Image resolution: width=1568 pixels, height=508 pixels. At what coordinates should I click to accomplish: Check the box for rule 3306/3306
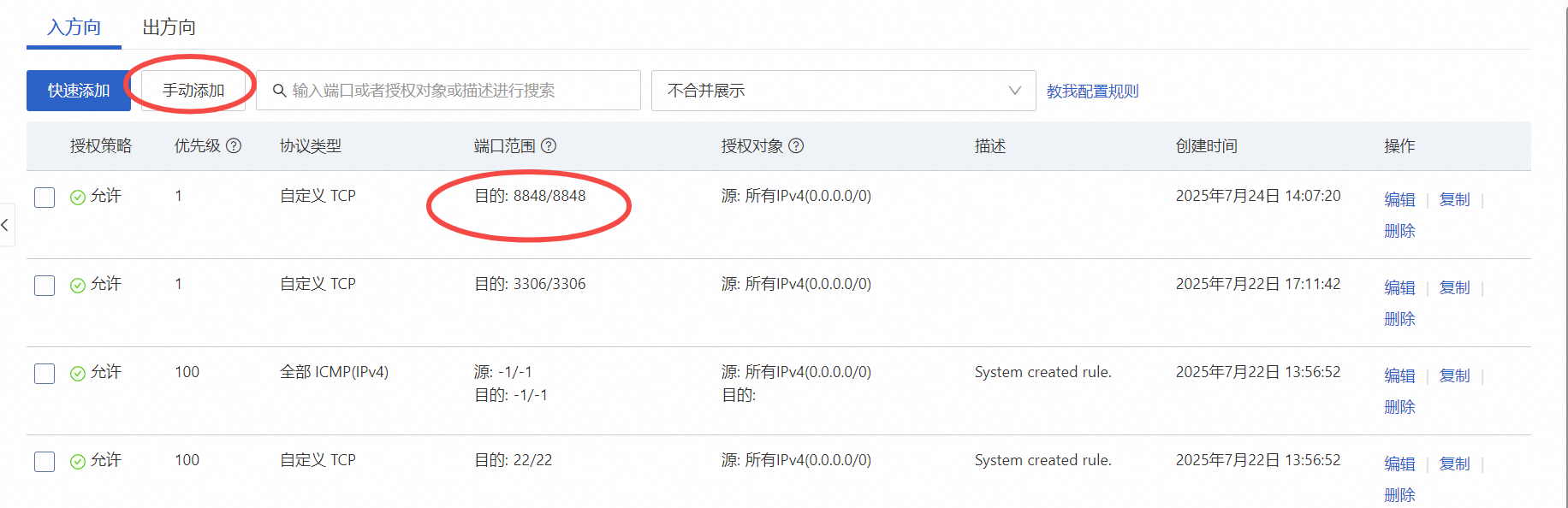coord(45,286)
